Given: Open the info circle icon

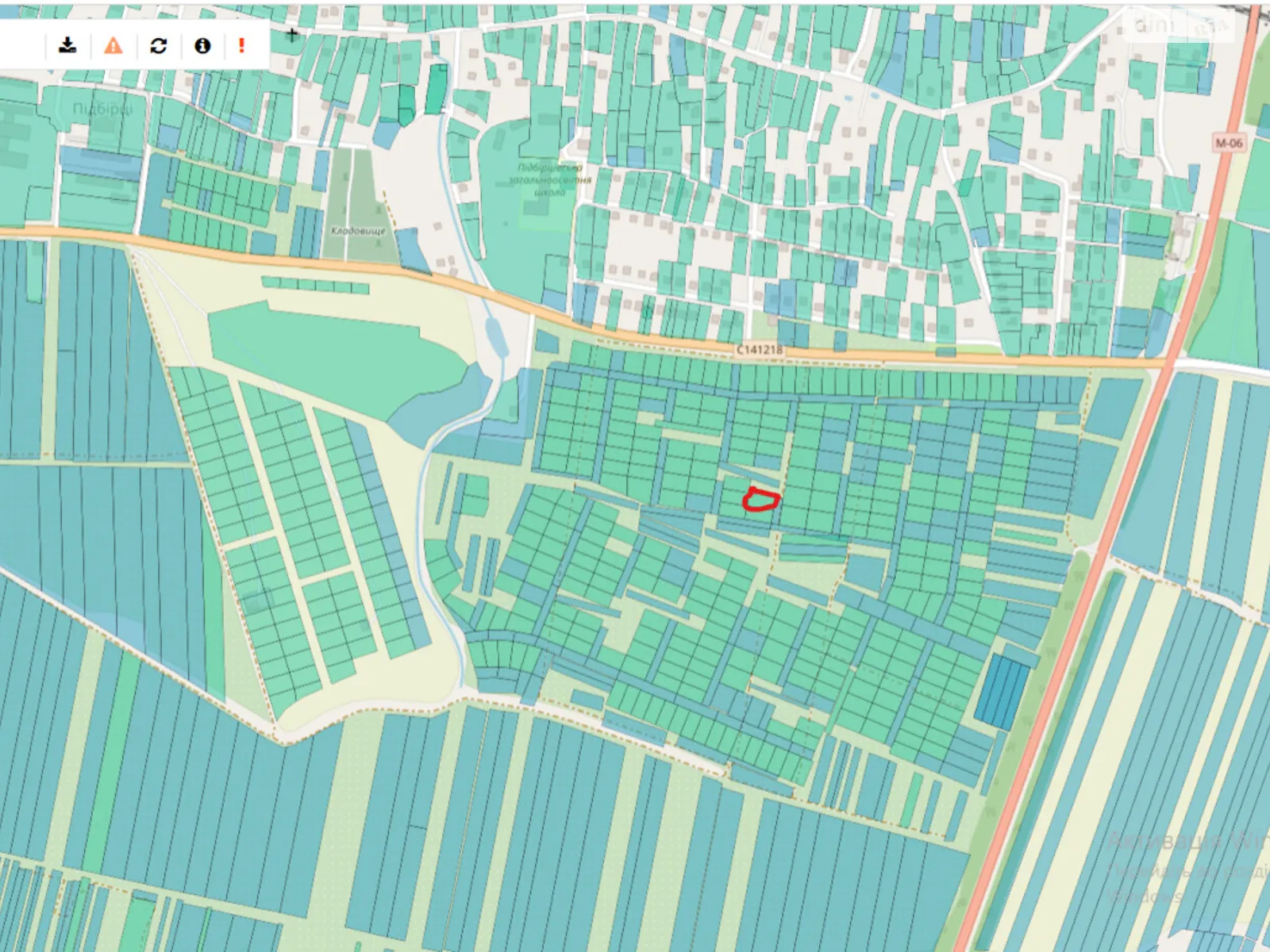Looking at the screenshot, I should point(202,45).
